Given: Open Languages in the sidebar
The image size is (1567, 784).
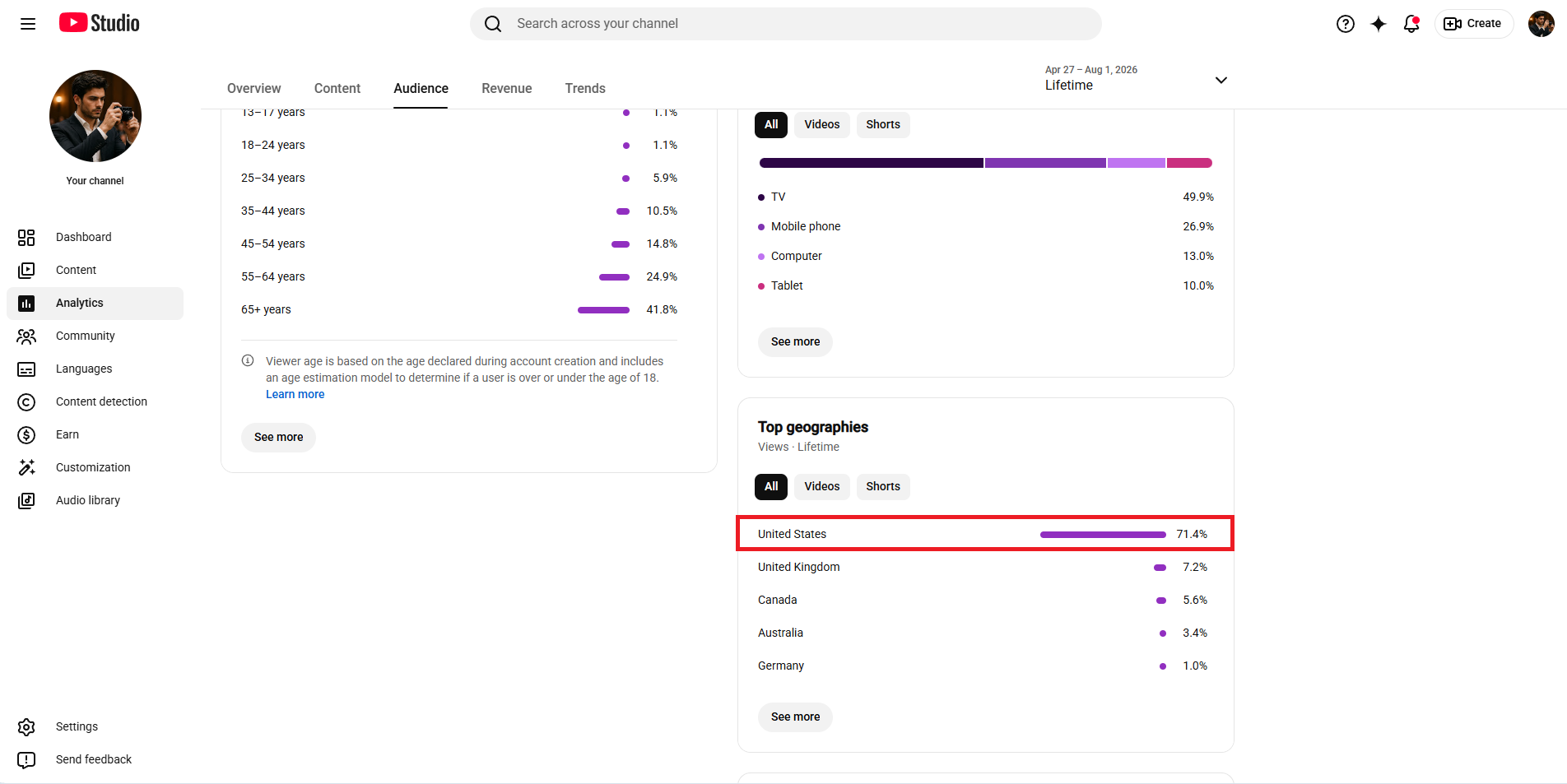Looking at the screenshot, I should click(95, 369).
